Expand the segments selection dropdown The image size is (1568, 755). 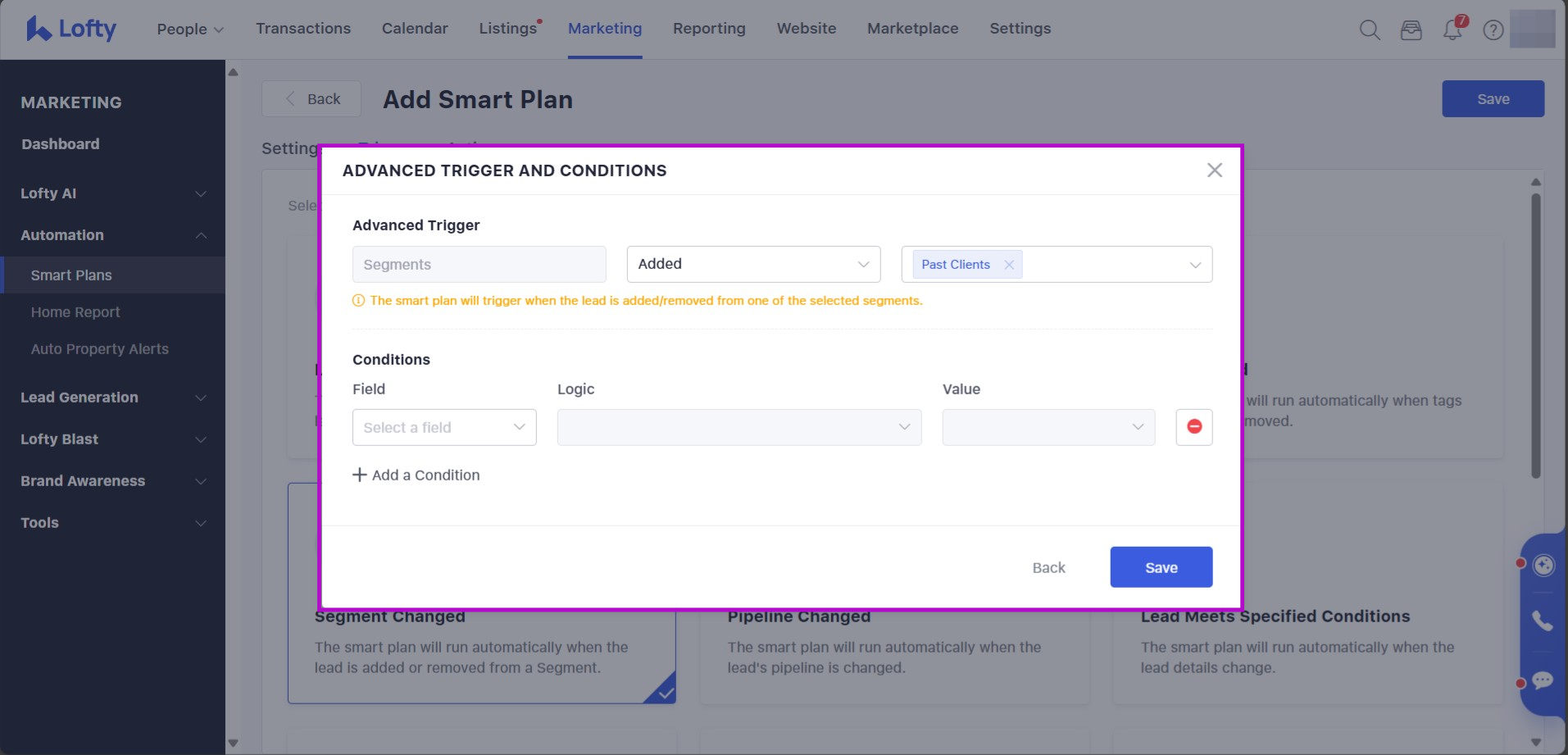point(1194,265)
